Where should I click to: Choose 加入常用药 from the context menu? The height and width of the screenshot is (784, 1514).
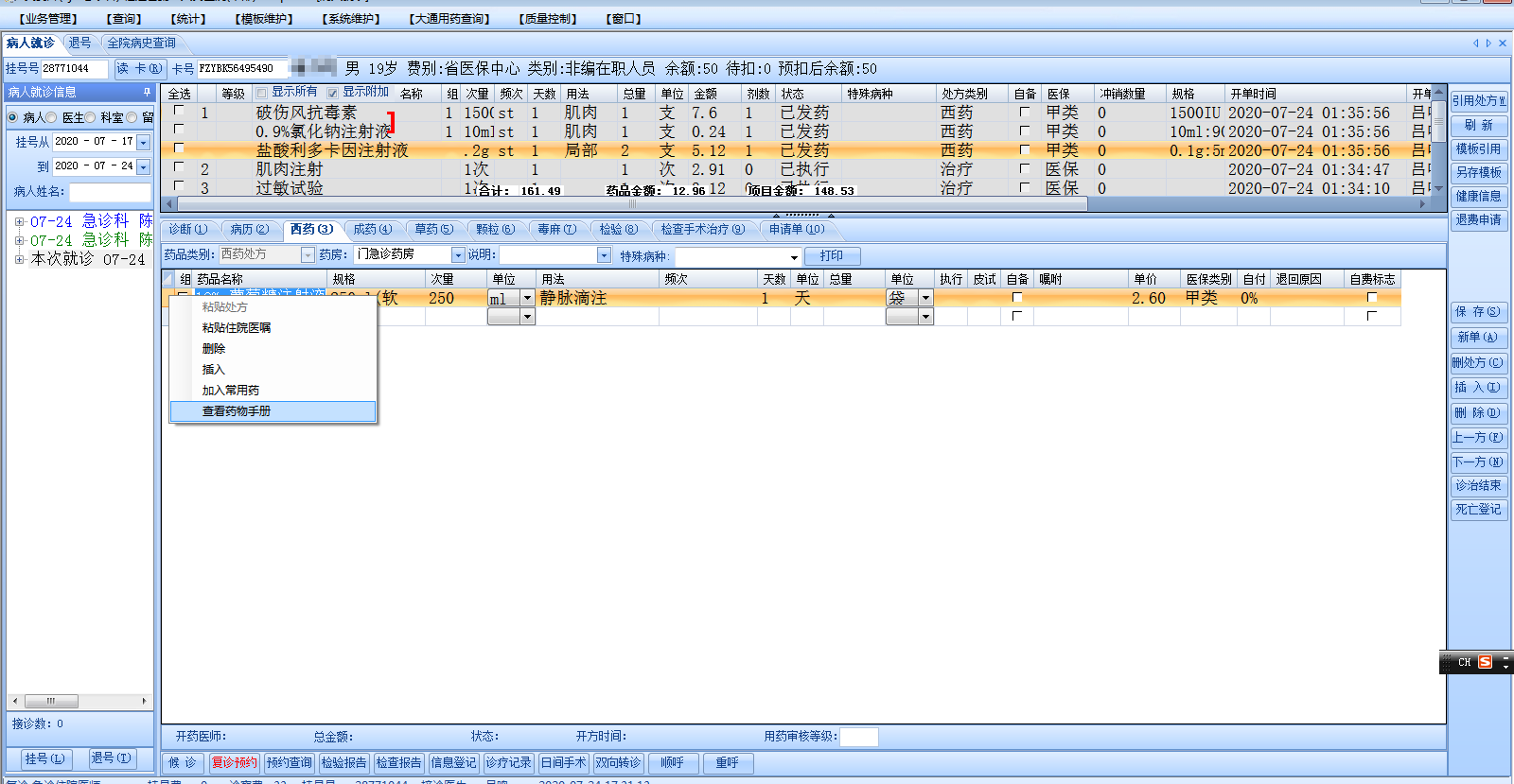pyautogui.click(x=273, y=391)
